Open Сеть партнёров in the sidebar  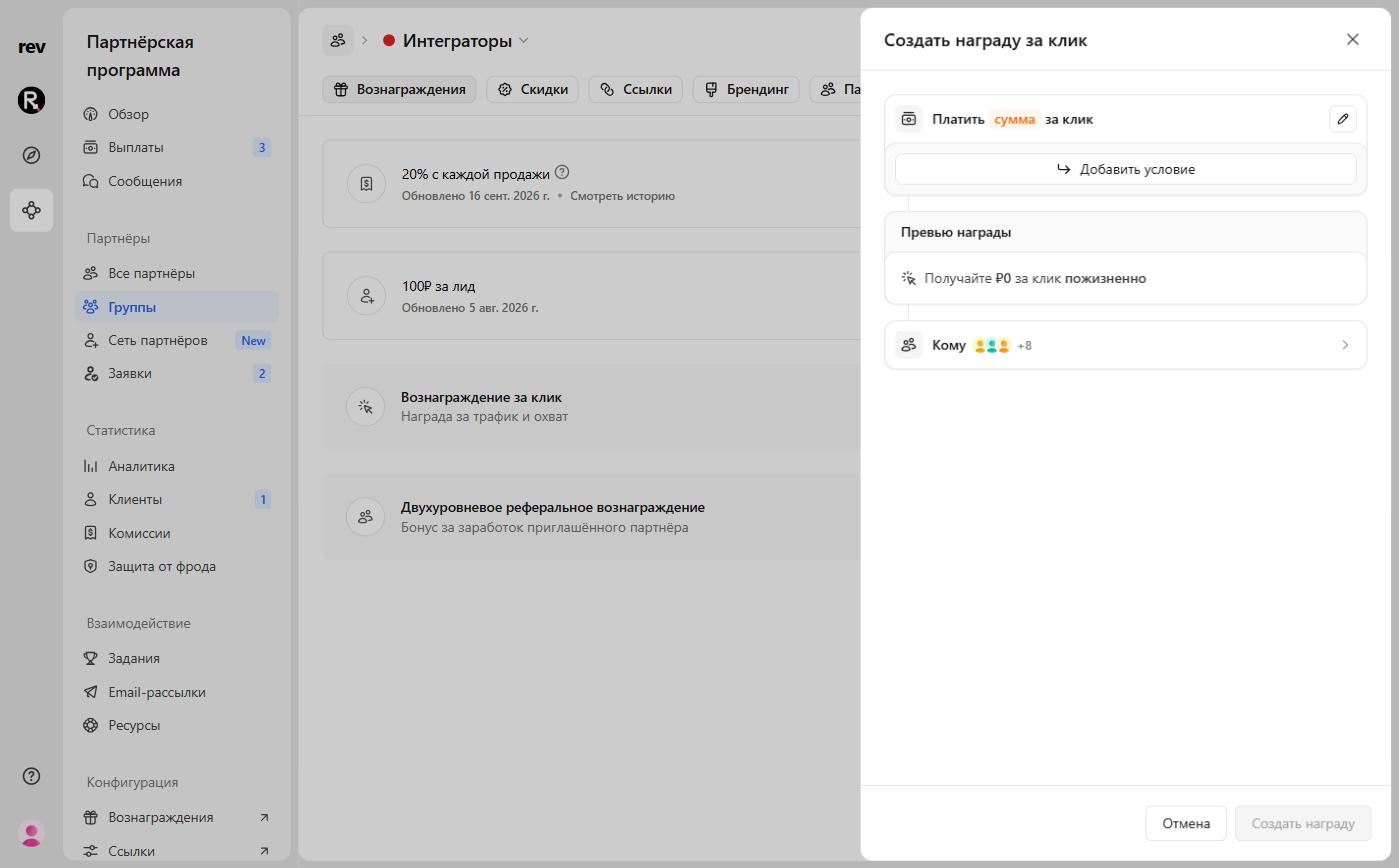[x=176, y=340]
